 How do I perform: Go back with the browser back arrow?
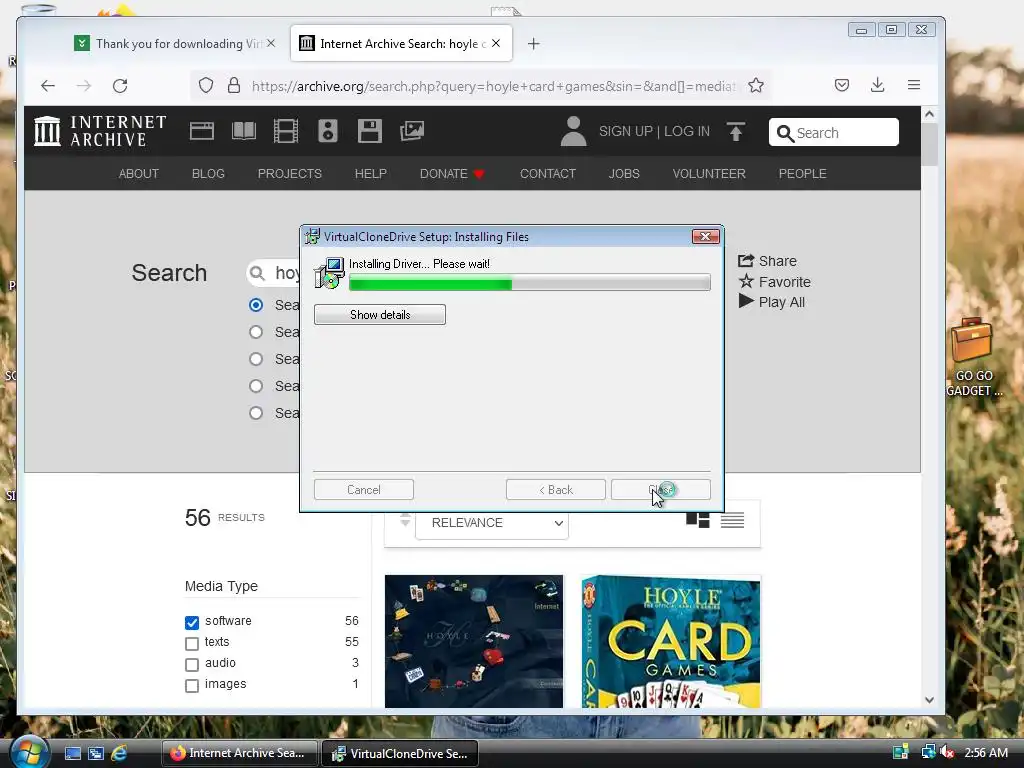tap(48, 86)
